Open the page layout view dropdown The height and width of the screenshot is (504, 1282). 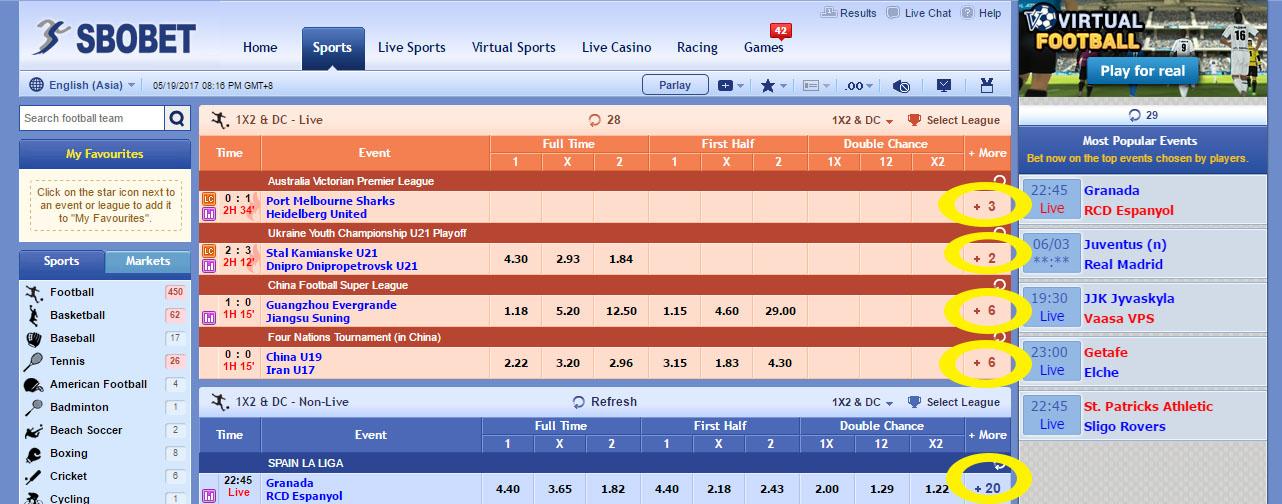tap(817, 86)
